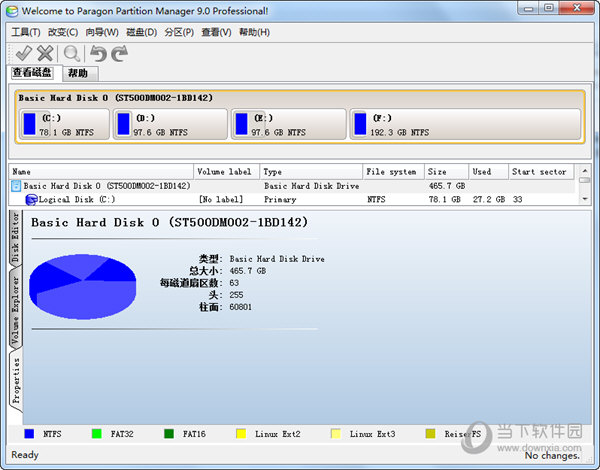The width and height of the screenshot is (600, 470).
Task: Click the partition list scroll down arrow
Action: [585, 199]
